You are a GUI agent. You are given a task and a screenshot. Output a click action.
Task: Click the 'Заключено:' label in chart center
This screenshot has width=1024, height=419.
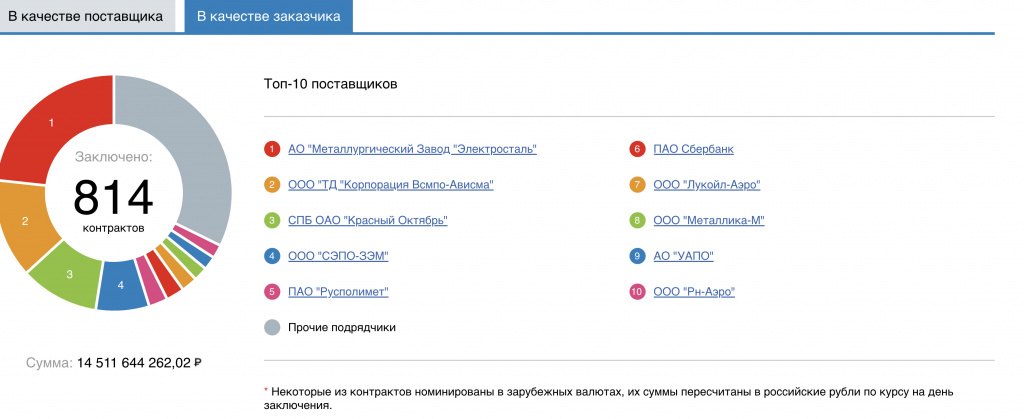click(x=114, y=157)
